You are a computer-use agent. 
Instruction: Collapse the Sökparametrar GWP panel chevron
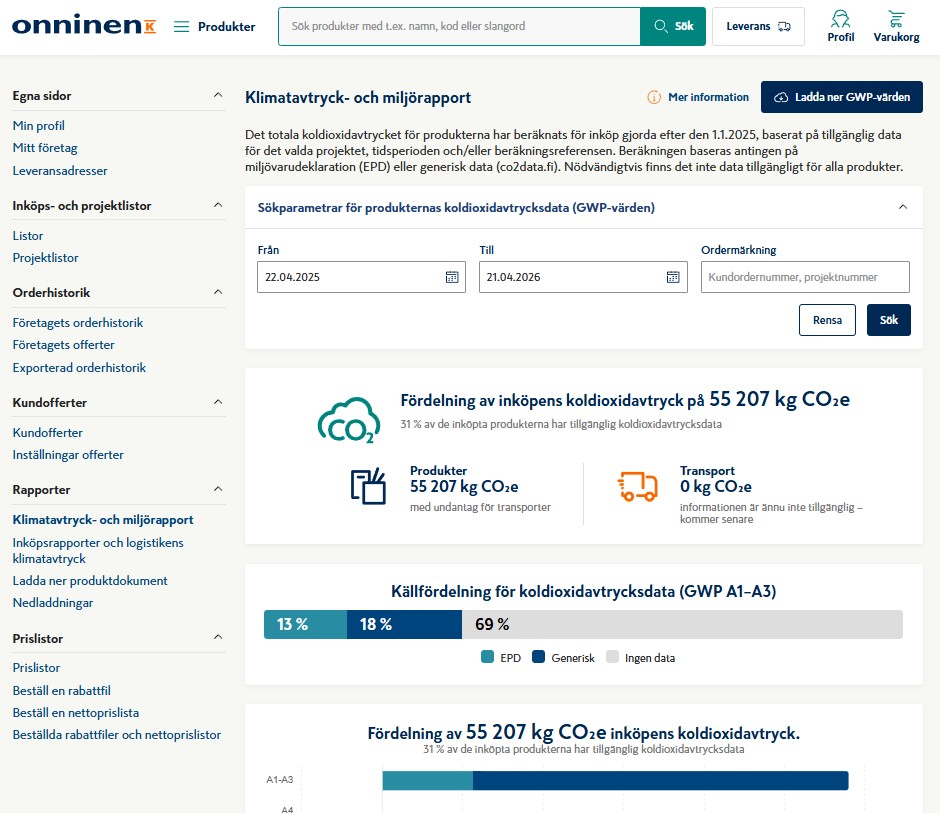(903, 207)
